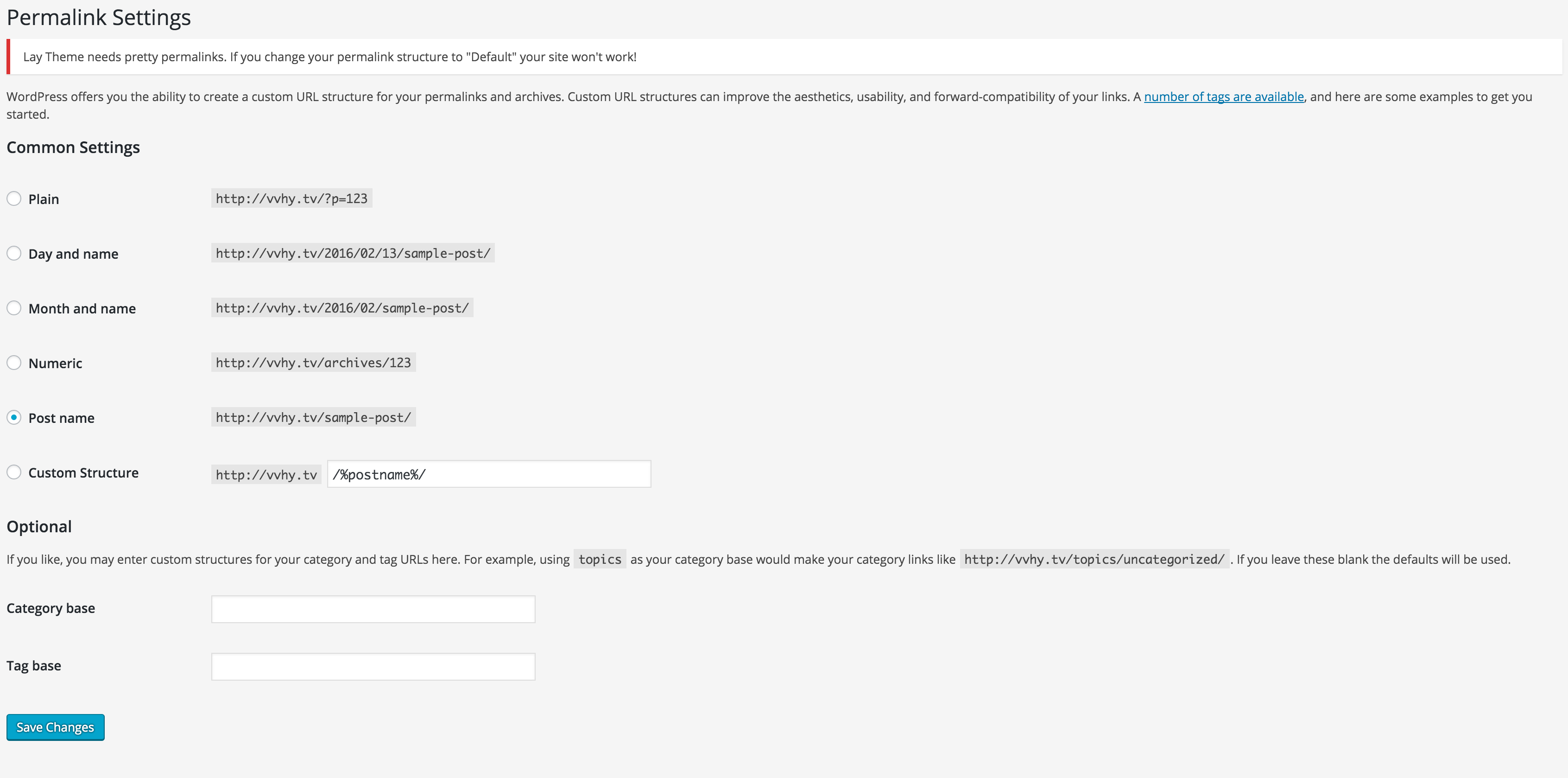Select the Post name permalink option
The height and width of the screenshot is (778, 1568).
tap(14, 417)
